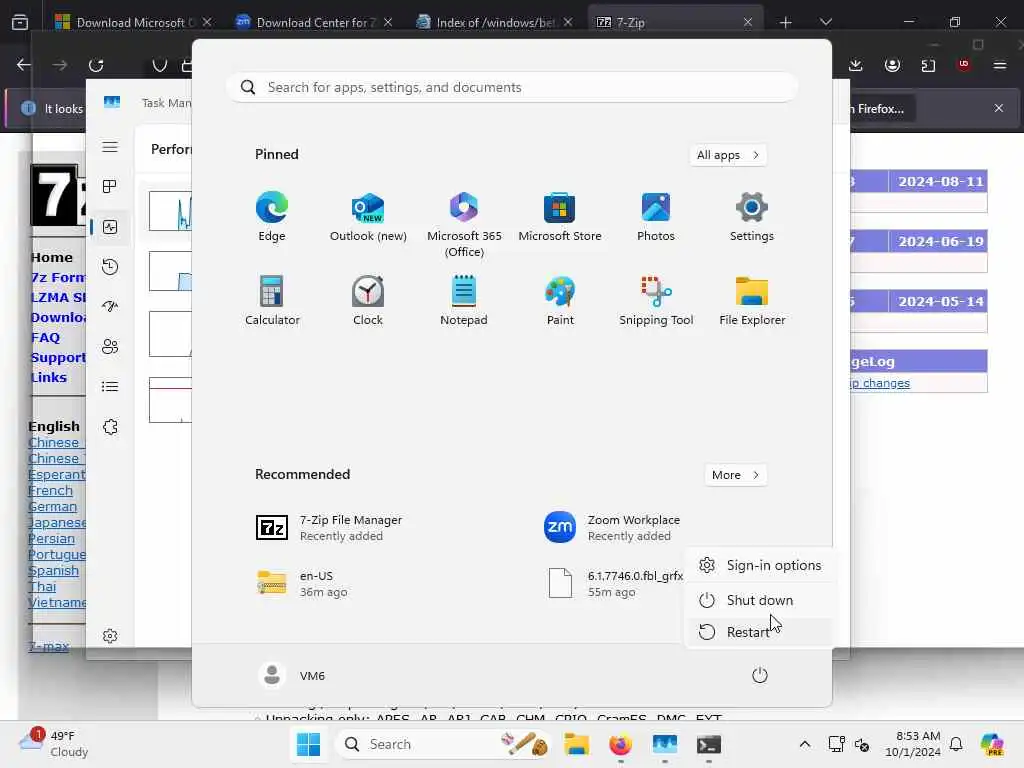Expand the All apps list
The image size is (1024, 768).
pyautogui.click(x=728, y=155)
